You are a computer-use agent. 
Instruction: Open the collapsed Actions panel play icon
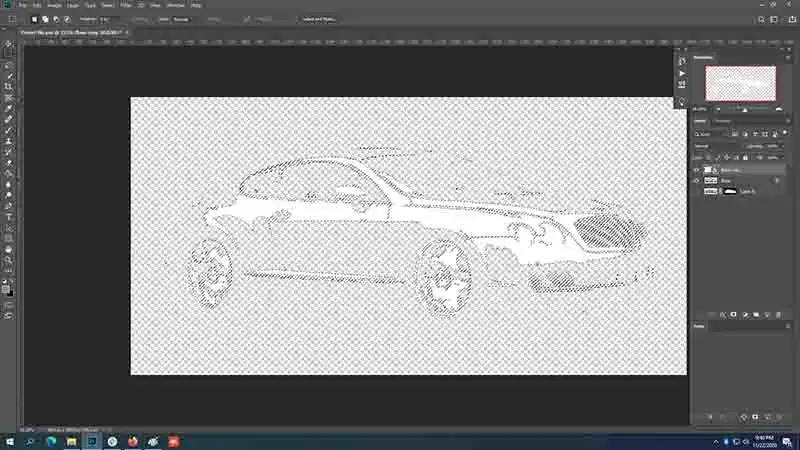tap(682, 73)
